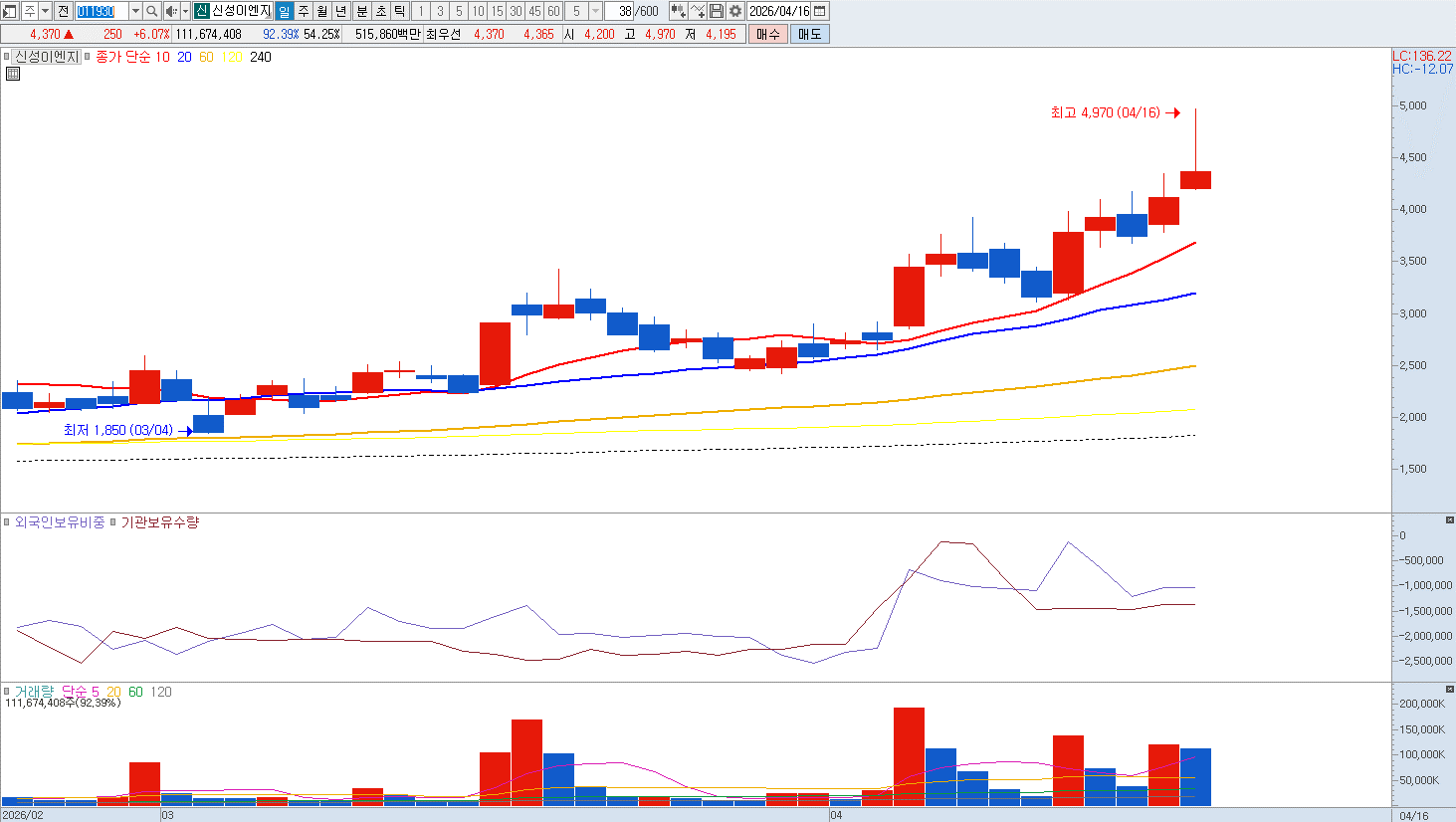The height and width of the screenshot is (822, 1456).
Task: Click the 매도 sell button
Action: (809, 34)
